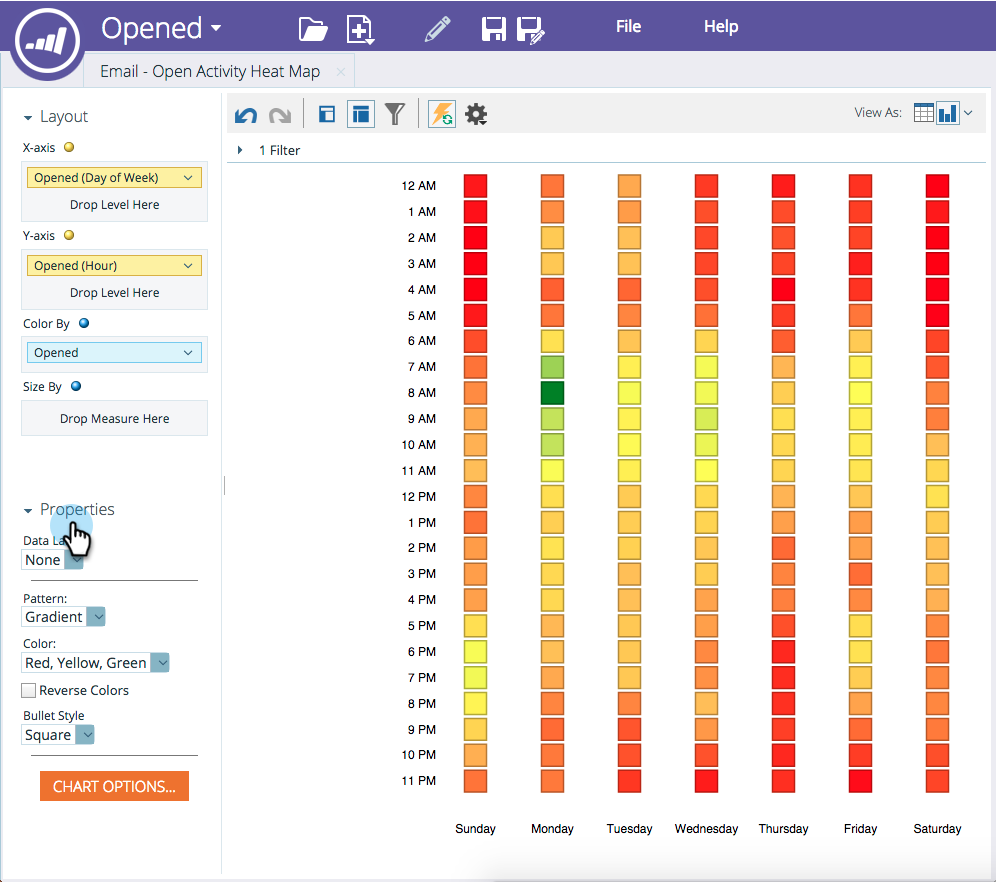The image size is (997, 882).
Task: Click the Save floppy disk icon
Action: point(493,29)
